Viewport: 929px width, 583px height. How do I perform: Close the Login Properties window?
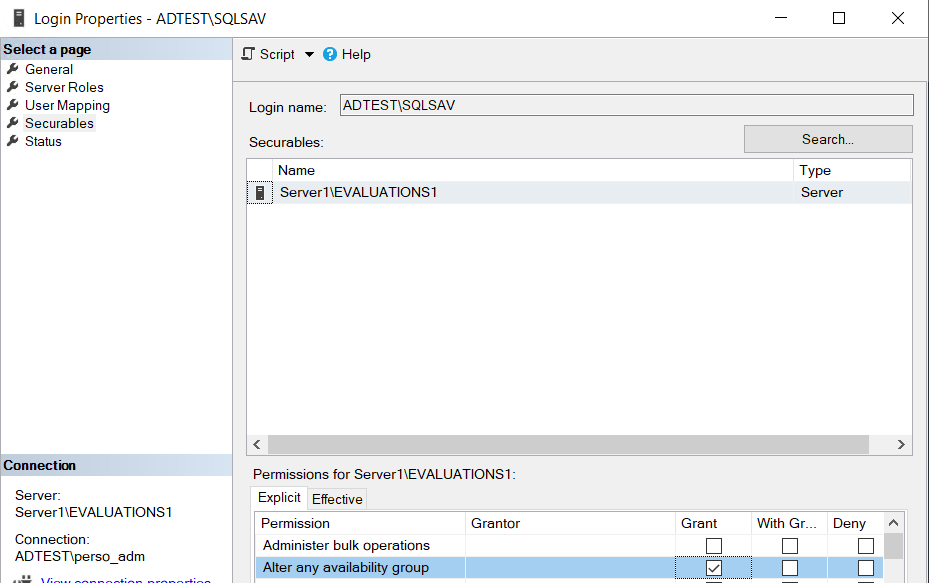(898, 18)
